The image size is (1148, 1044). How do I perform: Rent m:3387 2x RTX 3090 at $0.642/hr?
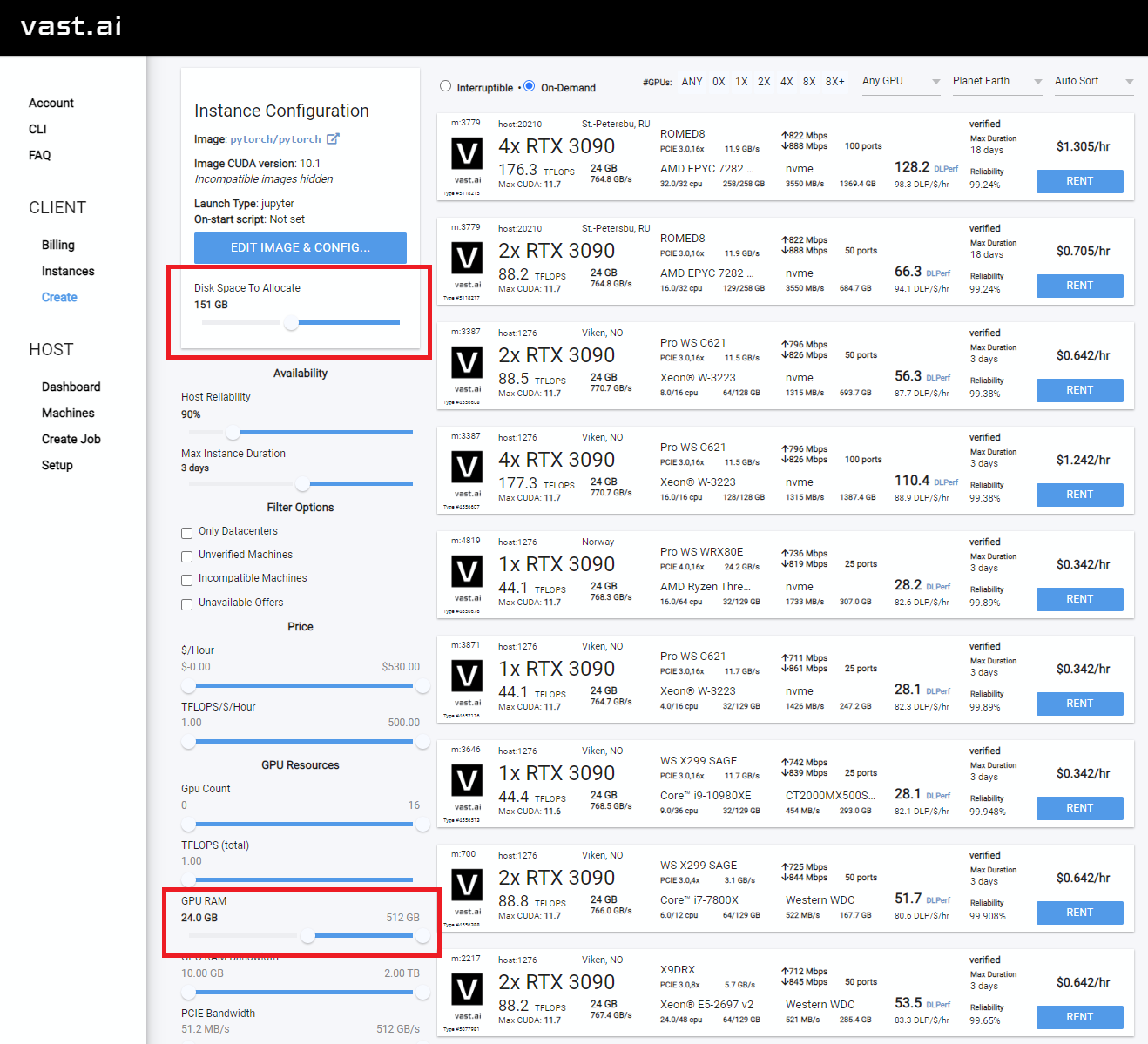pyautogui.click(x=1080, y=390)
